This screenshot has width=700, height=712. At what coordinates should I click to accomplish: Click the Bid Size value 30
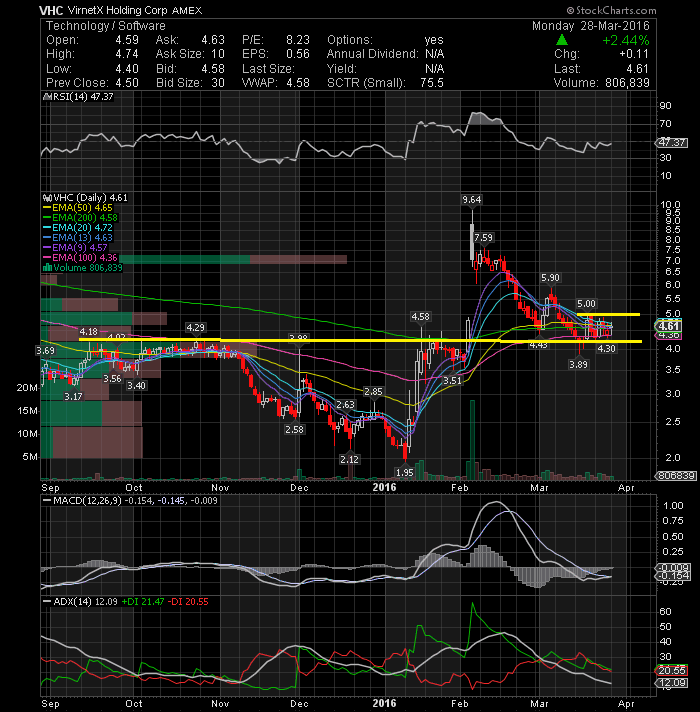point(218,83)
